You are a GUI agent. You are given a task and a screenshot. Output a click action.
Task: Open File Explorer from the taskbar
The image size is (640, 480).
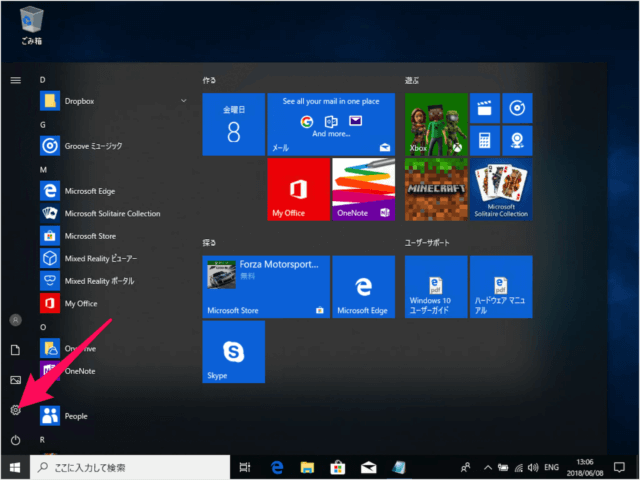307,467
